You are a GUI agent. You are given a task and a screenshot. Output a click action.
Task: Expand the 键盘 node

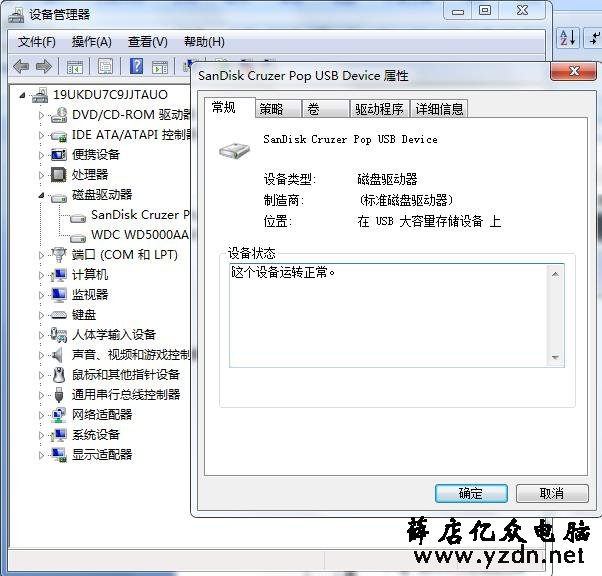(x=41, y=315)
